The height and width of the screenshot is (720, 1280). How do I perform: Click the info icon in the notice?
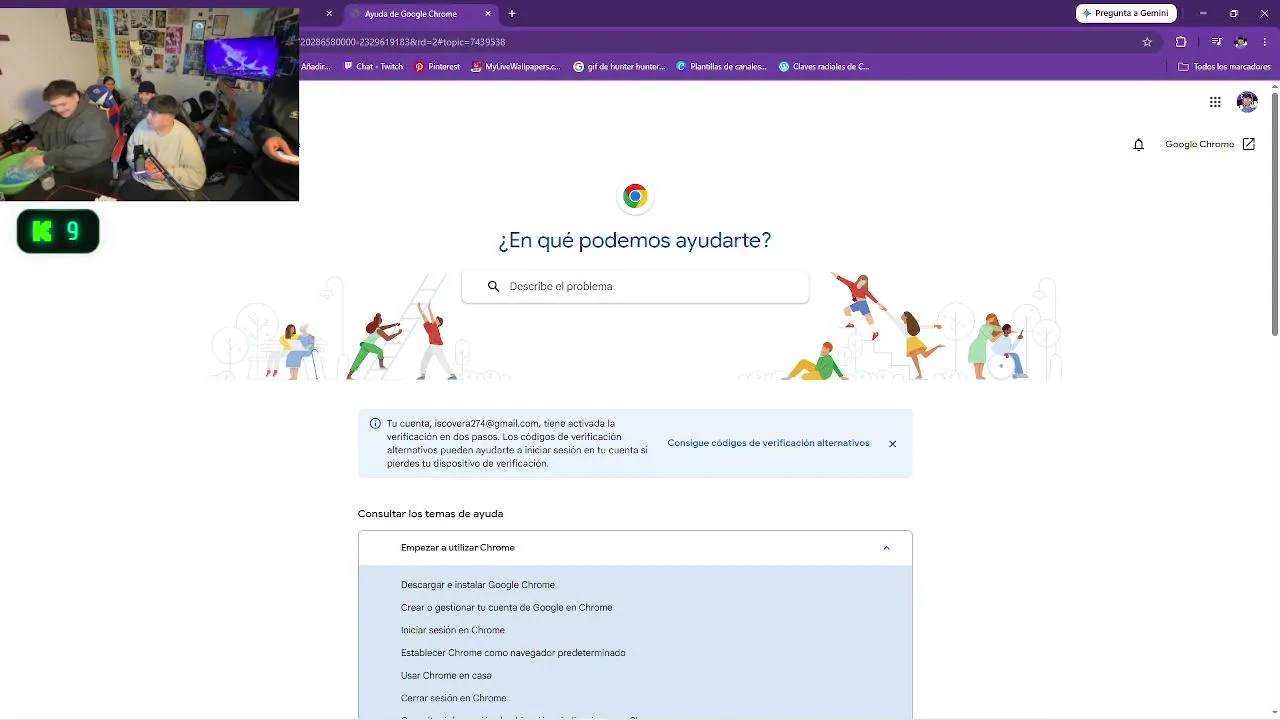[375, 424]
